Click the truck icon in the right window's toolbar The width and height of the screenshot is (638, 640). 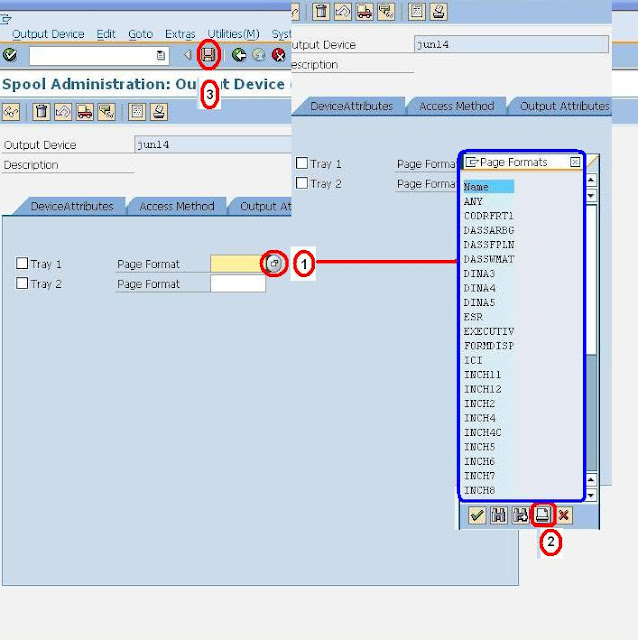[x=364, y=11]
